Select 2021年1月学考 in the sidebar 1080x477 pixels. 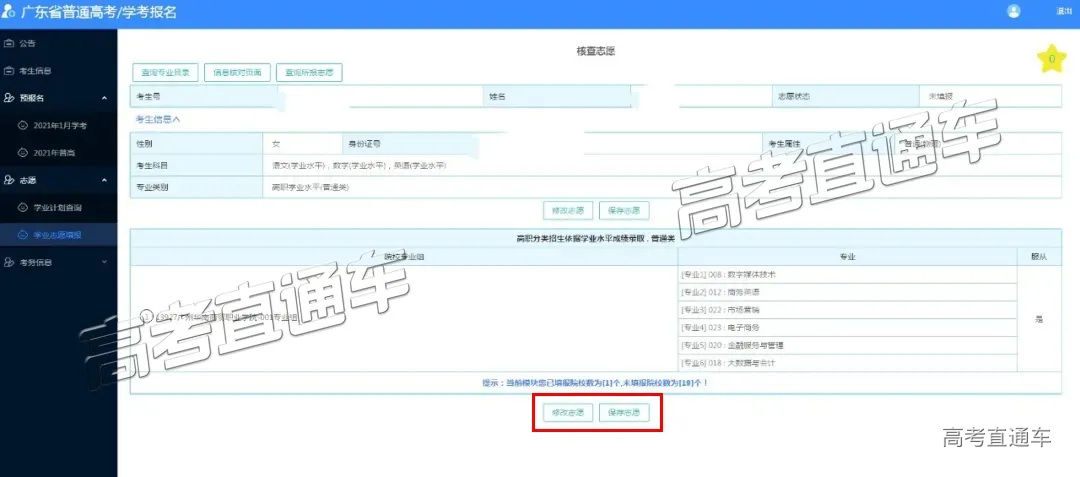(59, 125)
